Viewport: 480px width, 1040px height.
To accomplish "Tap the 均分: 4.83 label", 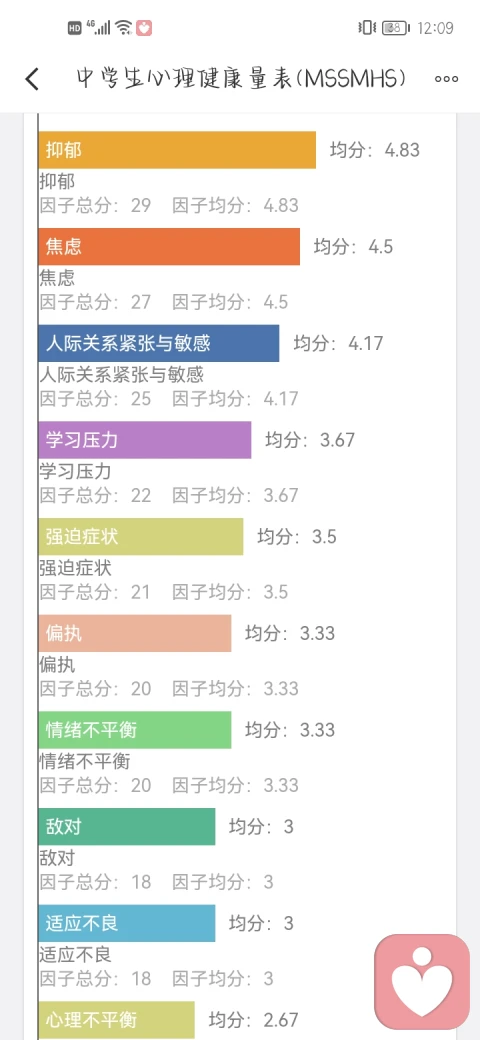I will point(375,150).
